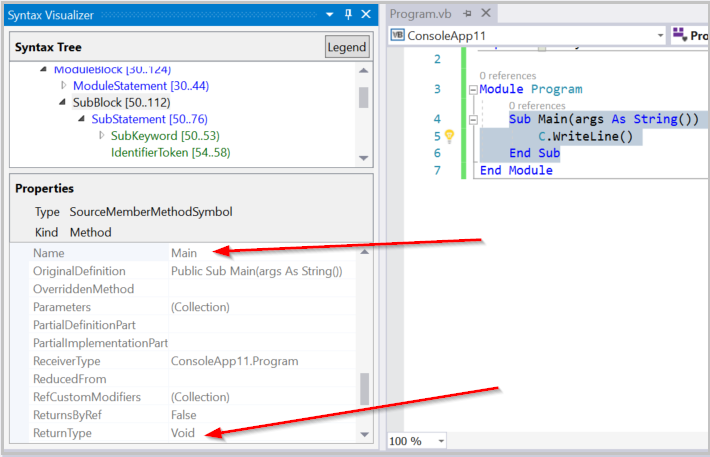Close the Syntax Visualizer panel
Viewport: 710px width, 457px height.
pos(365,14)
